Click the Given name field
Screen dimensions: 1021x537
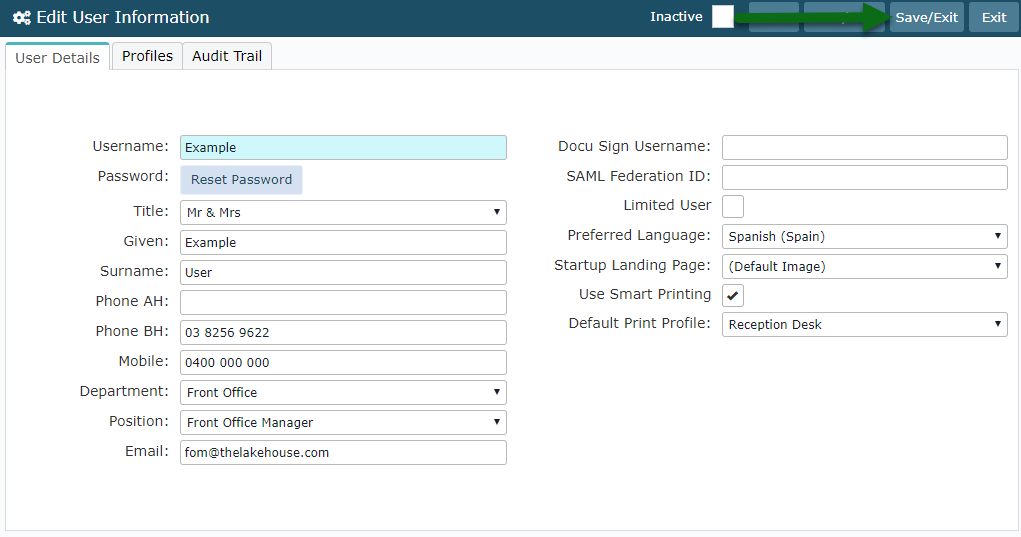pyautogui.click(x=343, y=242)
